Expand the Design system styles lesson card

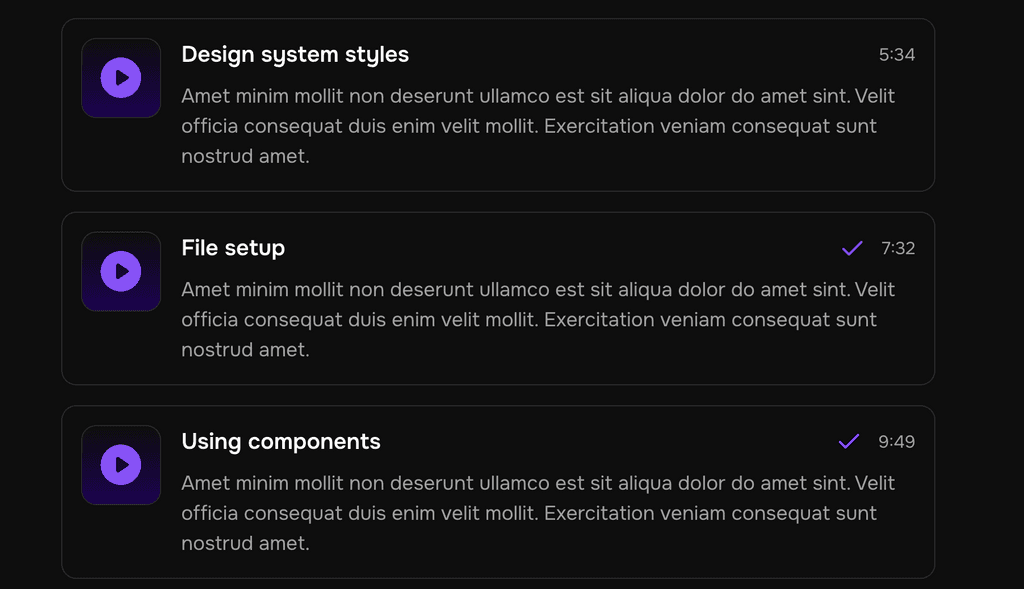click(x=497, y=104)
